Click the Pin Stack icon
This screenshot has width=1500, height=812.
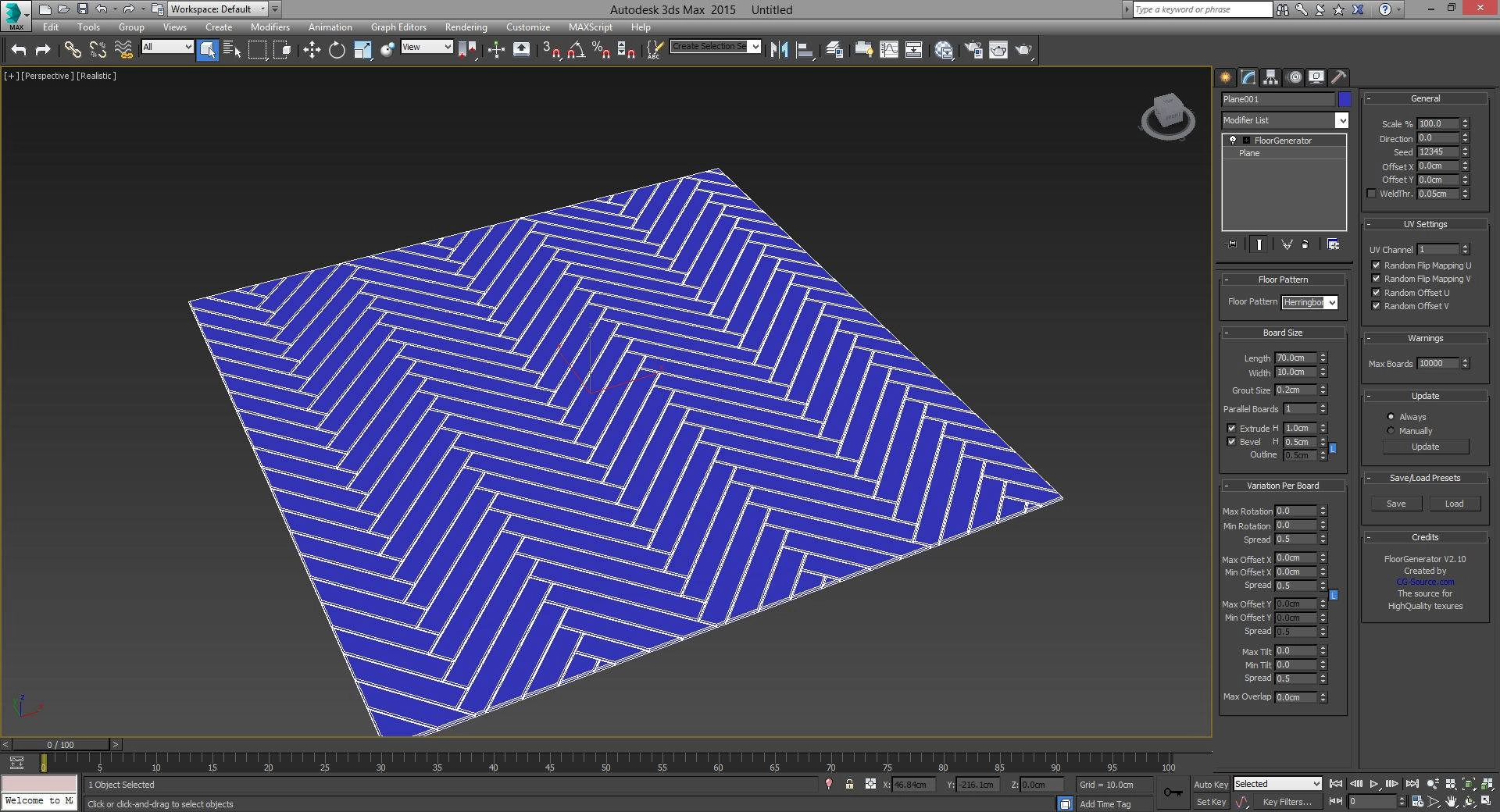[x=1232, y=244]
